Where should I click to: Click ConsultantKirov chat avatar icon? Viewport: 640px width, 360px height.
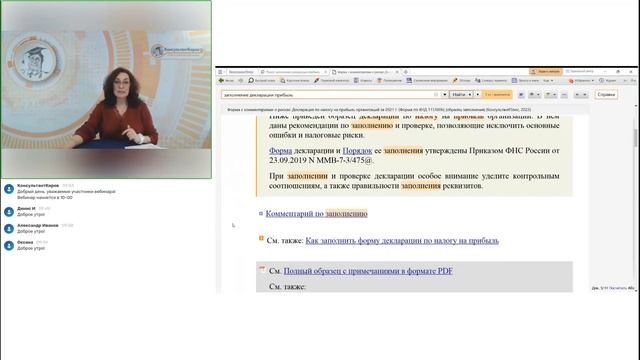[x=9, y=189]
